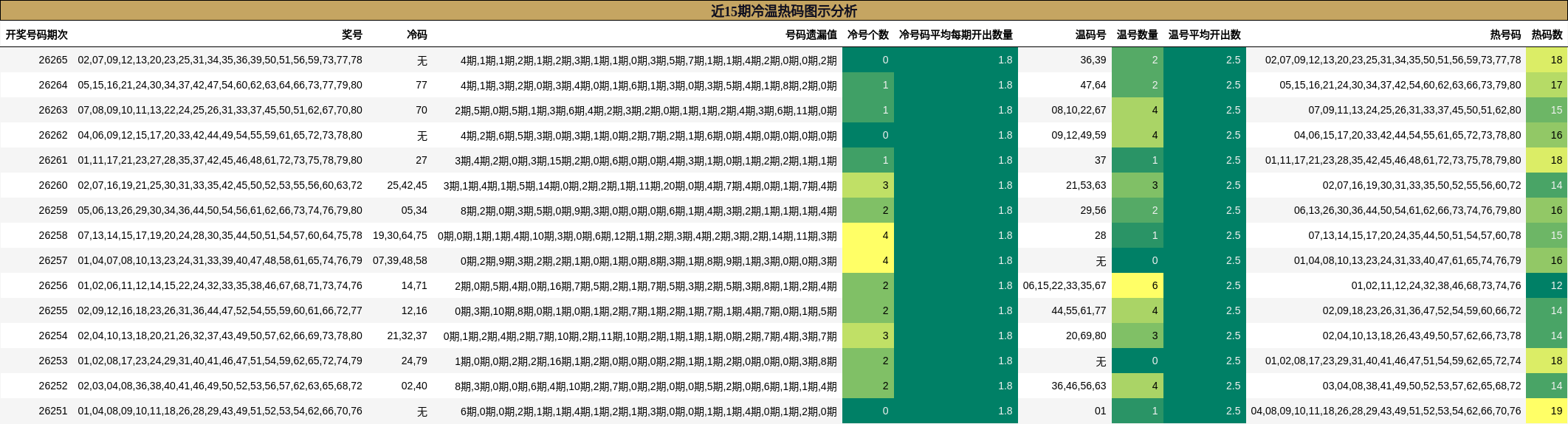Select warm codes 44,55,61,77
The width and height of the screenshot is (1568, 424).
pyautogui.click(x=1079, y=310)
